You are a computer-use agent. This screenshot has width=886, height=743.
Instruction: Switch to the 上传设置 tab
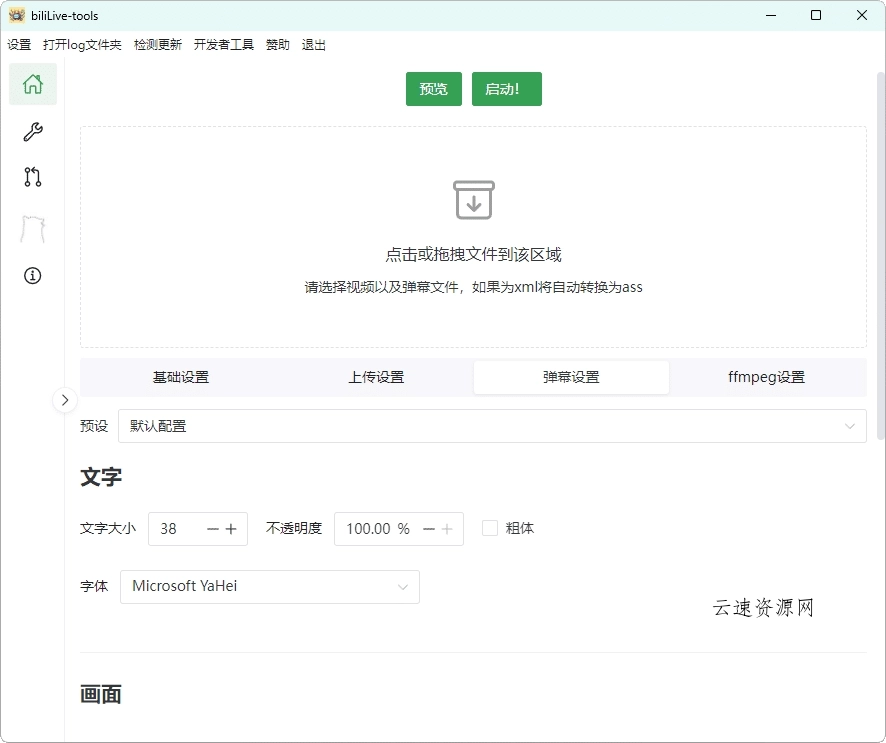pyautogui.click(x=375, y=377)
